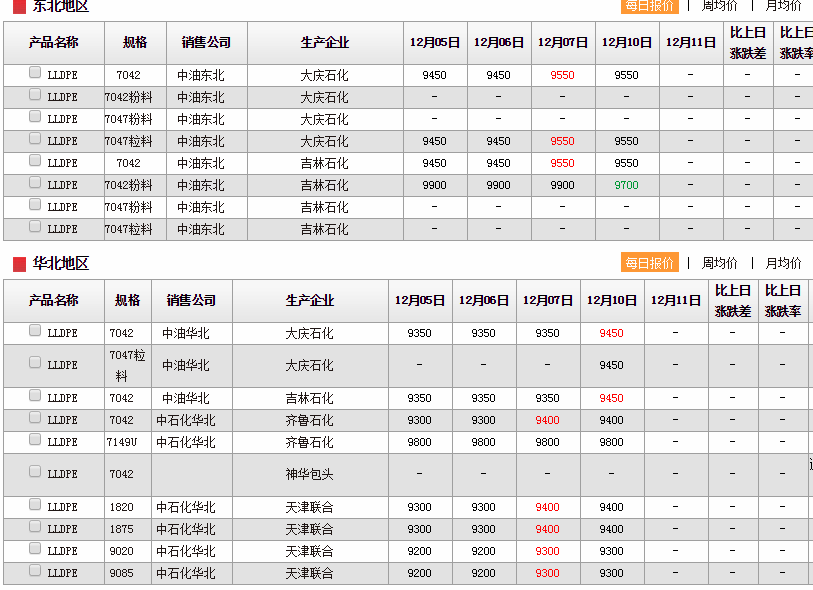813x590 pixels.
Task: Select 每日报价 tab in 华北地区 section
Action: (649, 263)
